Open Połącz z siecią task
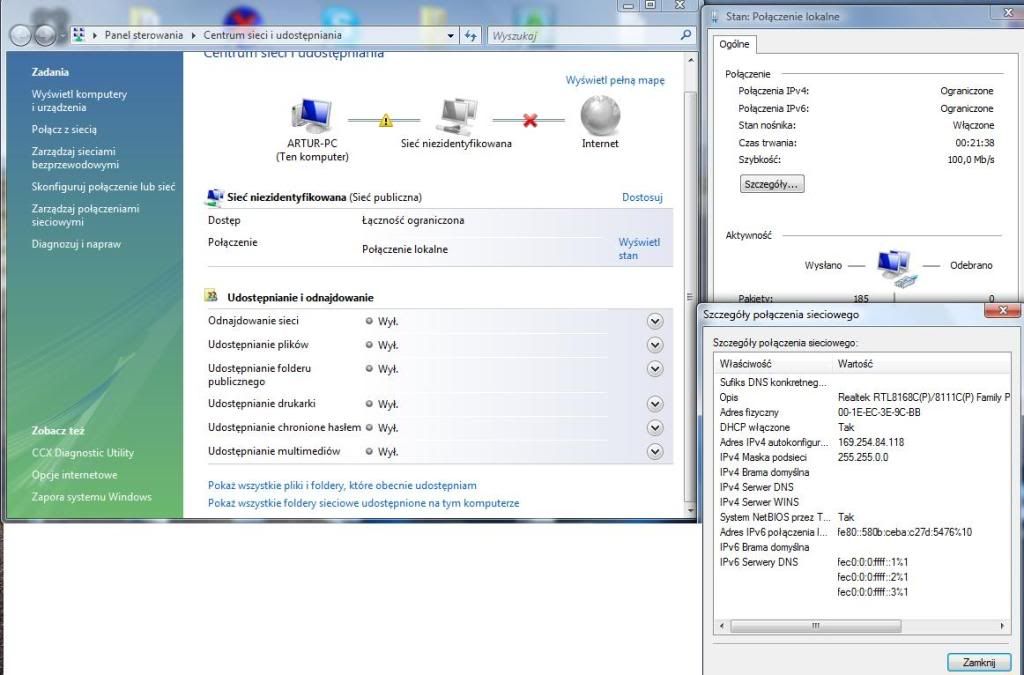This screenshot has width=1024, height=675. coord(64,129)
